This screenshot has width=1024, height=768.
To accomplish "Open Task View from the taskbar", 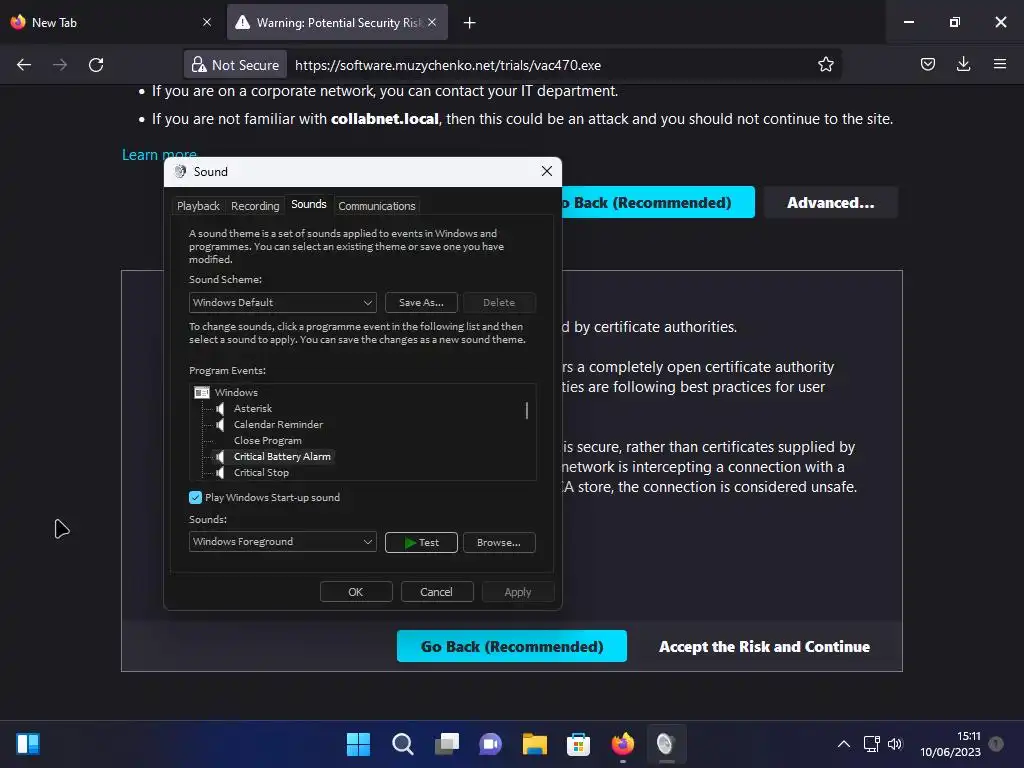I will (447, 744).
